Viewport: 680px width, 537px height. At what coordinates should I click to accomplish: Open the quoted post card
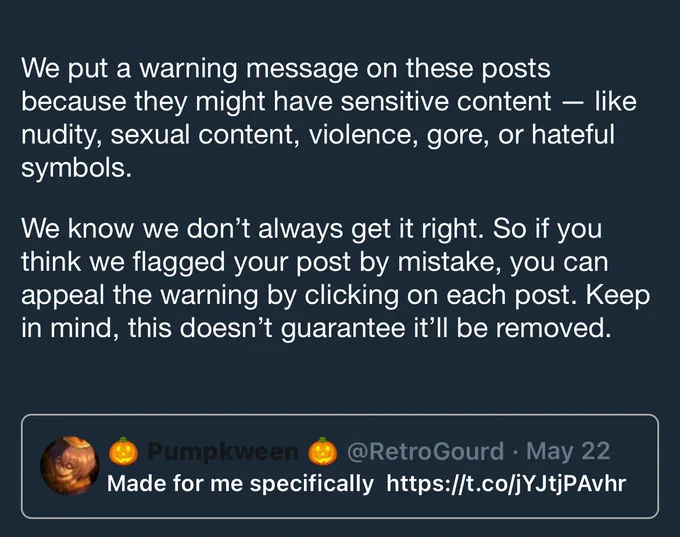tap(340, 466)
